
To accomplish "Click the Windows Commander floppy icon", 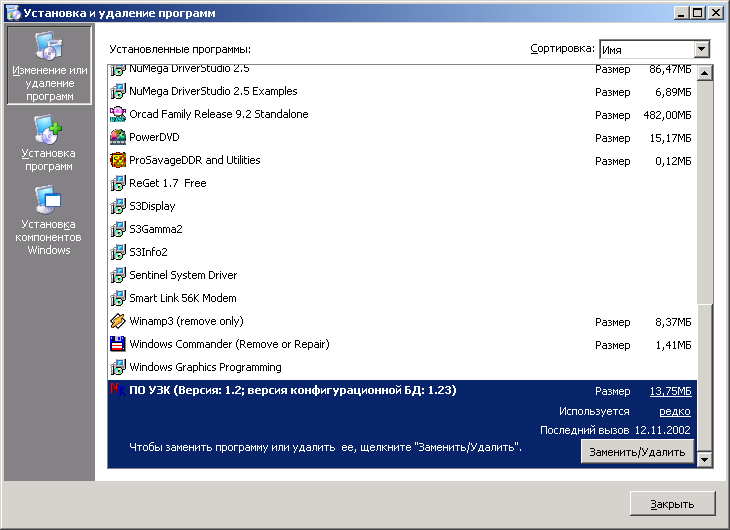I will pyautogui.click(x=118, y=344).
